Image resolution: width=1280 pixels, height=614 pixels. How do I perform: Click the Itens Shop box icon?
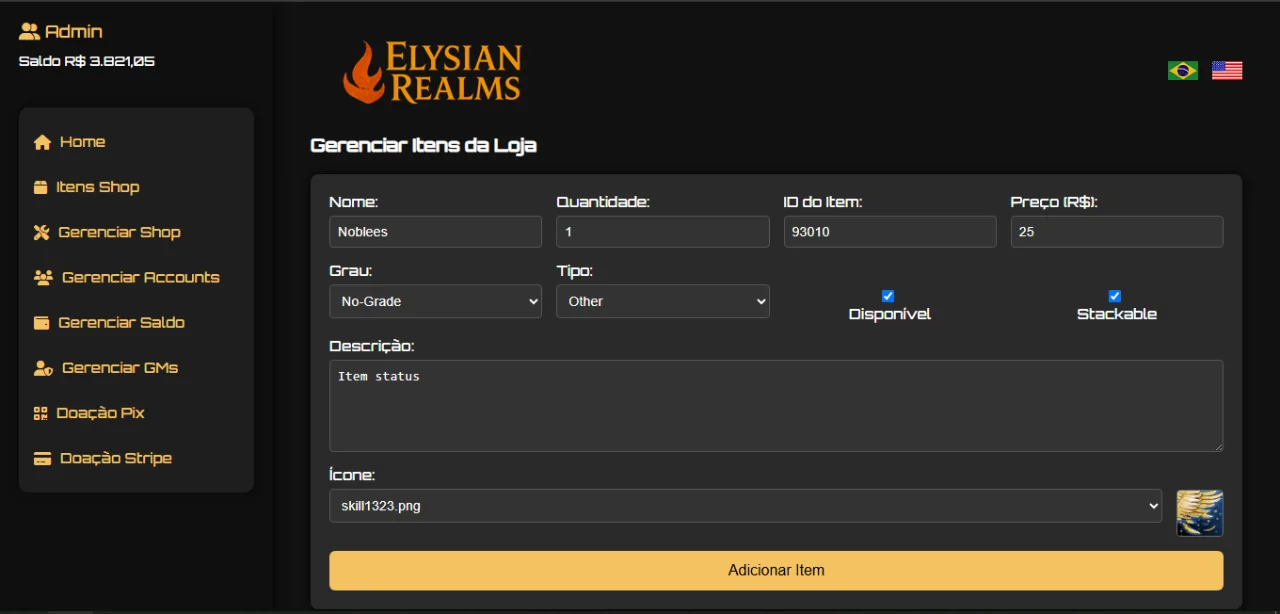coord(40,187)
